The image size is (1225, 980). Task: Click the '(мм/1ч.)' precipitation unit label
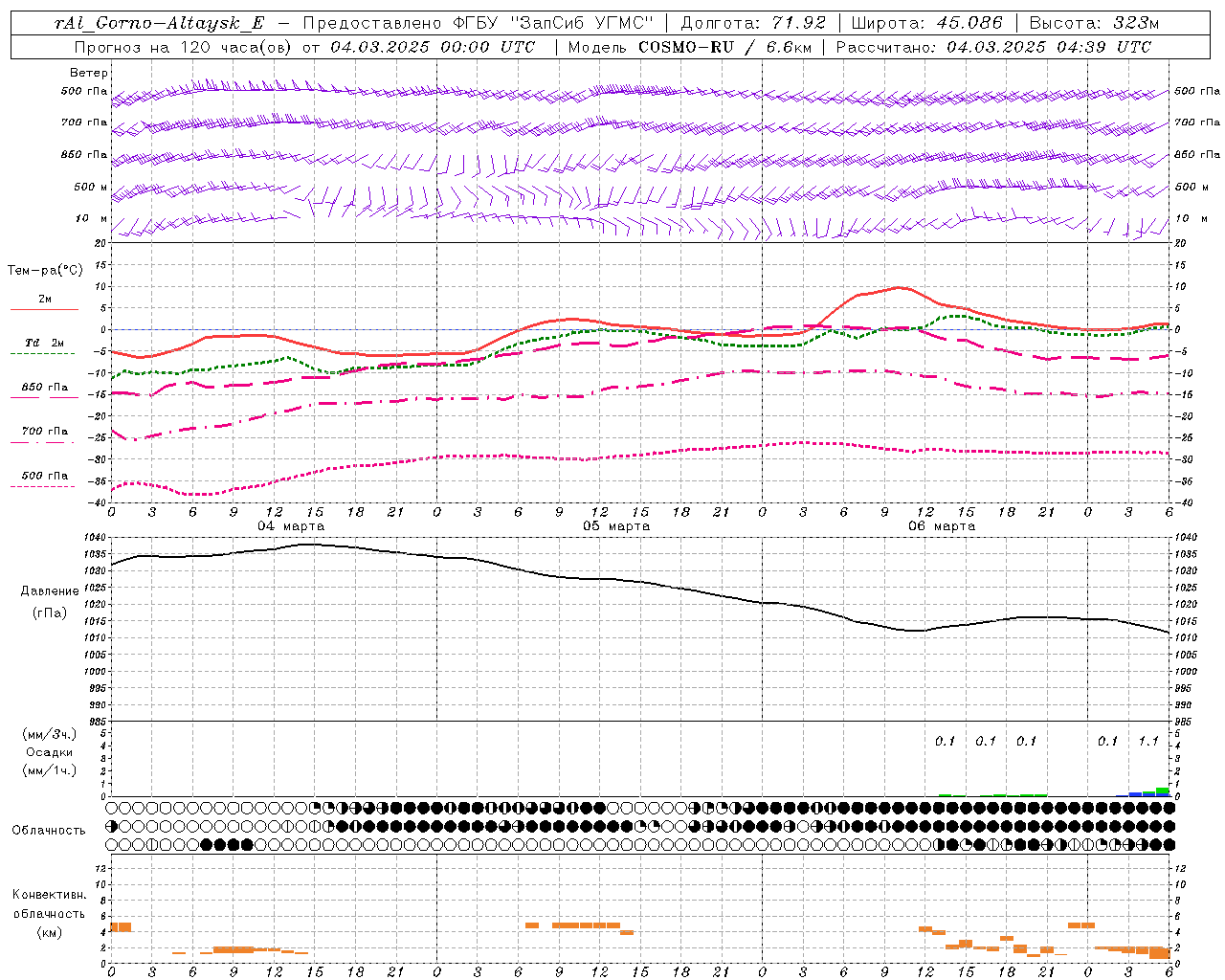coord(50,770)
